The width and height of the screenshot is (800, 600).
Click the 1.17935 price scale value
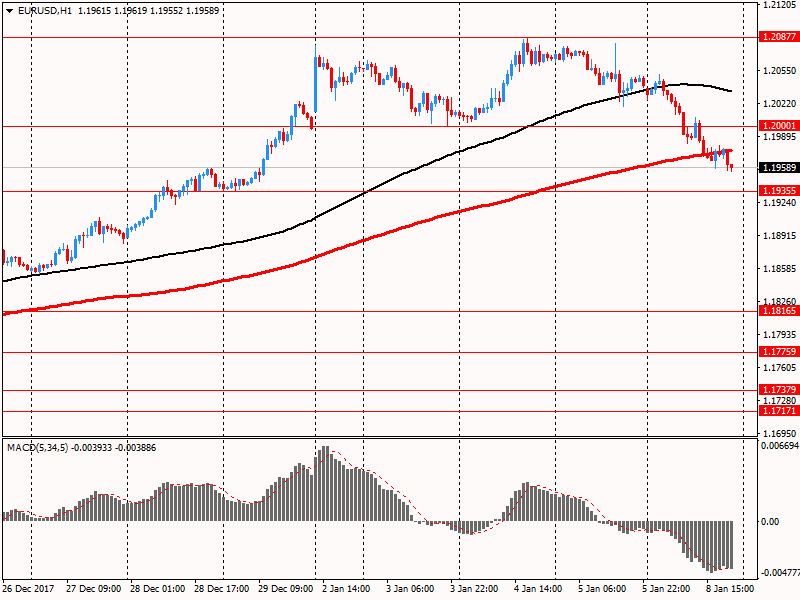pyautogui.click(x=780, y=335)
